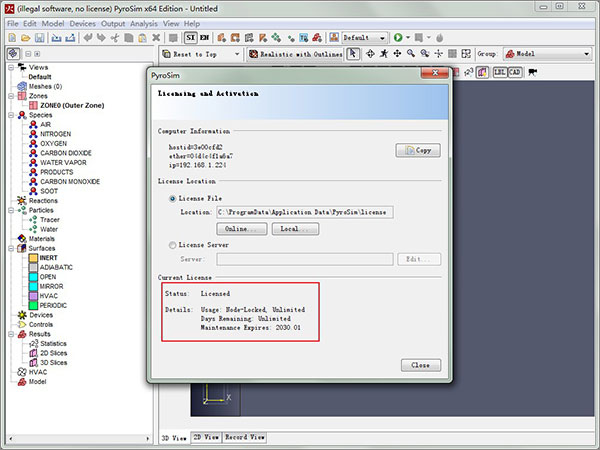600x450 pixels.
Task: Activate the pan view tool
Action: [x=397, y=54]
